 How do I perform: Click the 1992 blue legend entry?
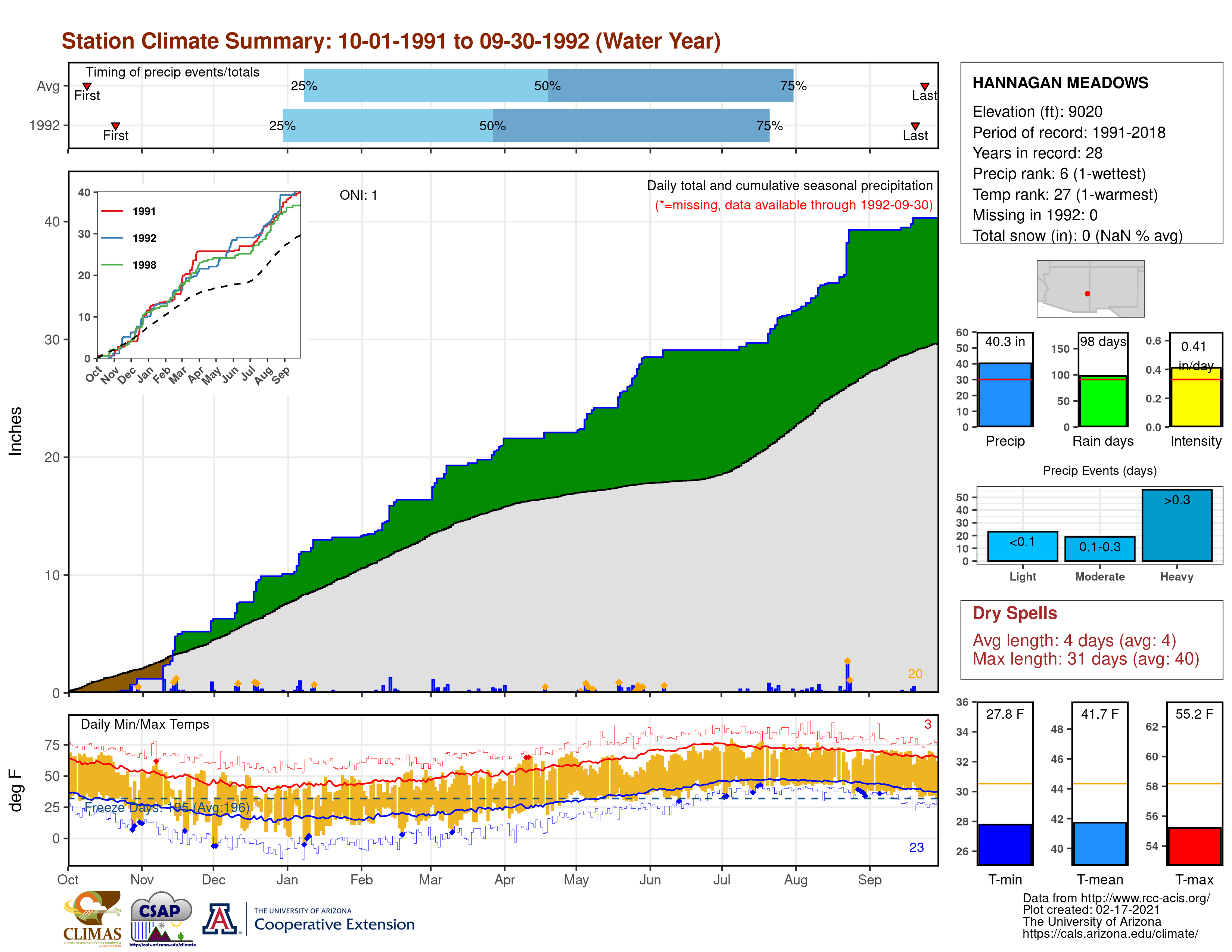click(129, 238)
